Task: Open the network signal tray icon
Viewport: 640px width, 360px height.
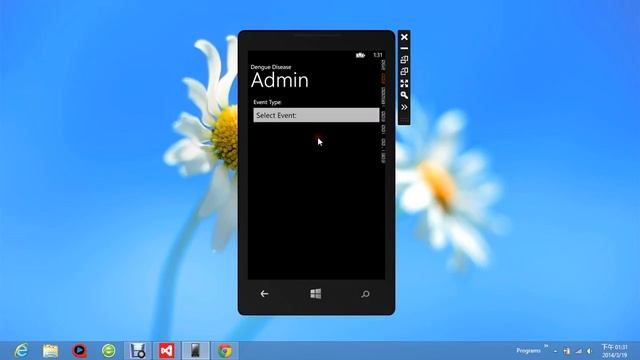Action: 578,351
